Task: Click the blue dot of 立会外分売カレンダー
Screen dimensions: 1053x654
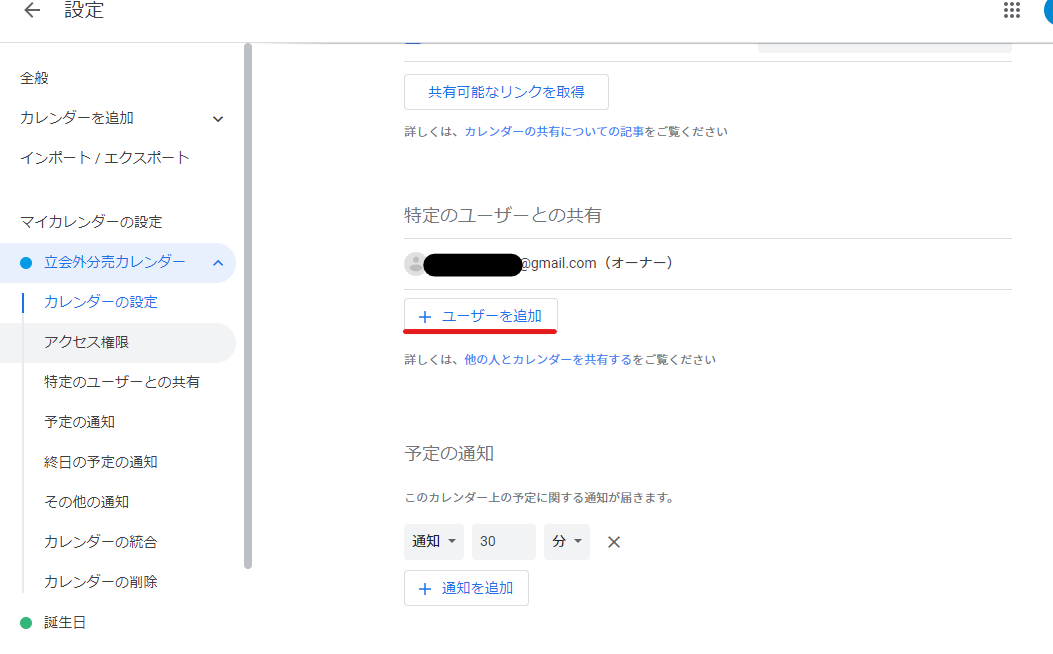Action: click(x=26, y=263)
